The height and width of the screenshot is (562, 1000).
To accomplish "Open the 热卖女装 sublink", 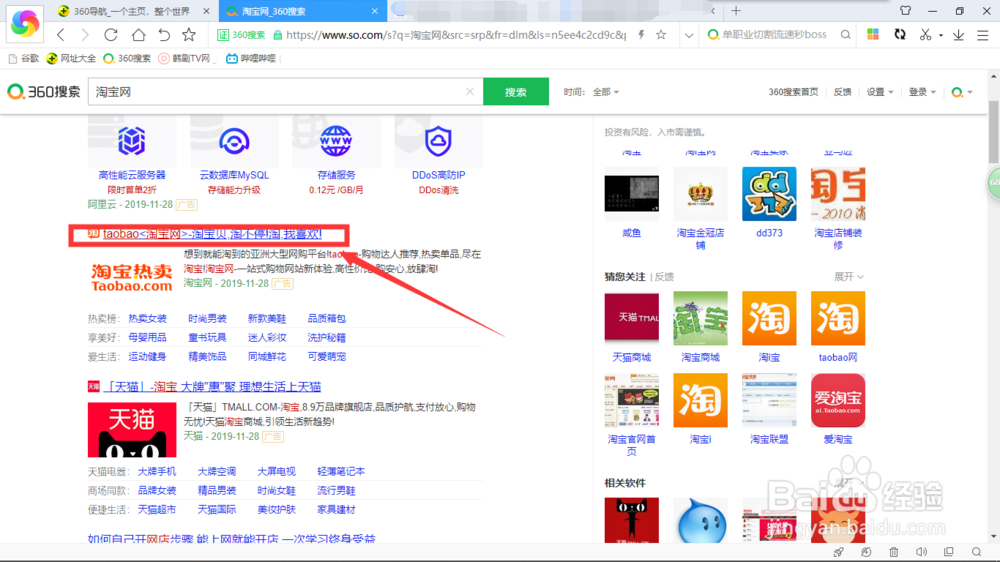I will 147,318.
